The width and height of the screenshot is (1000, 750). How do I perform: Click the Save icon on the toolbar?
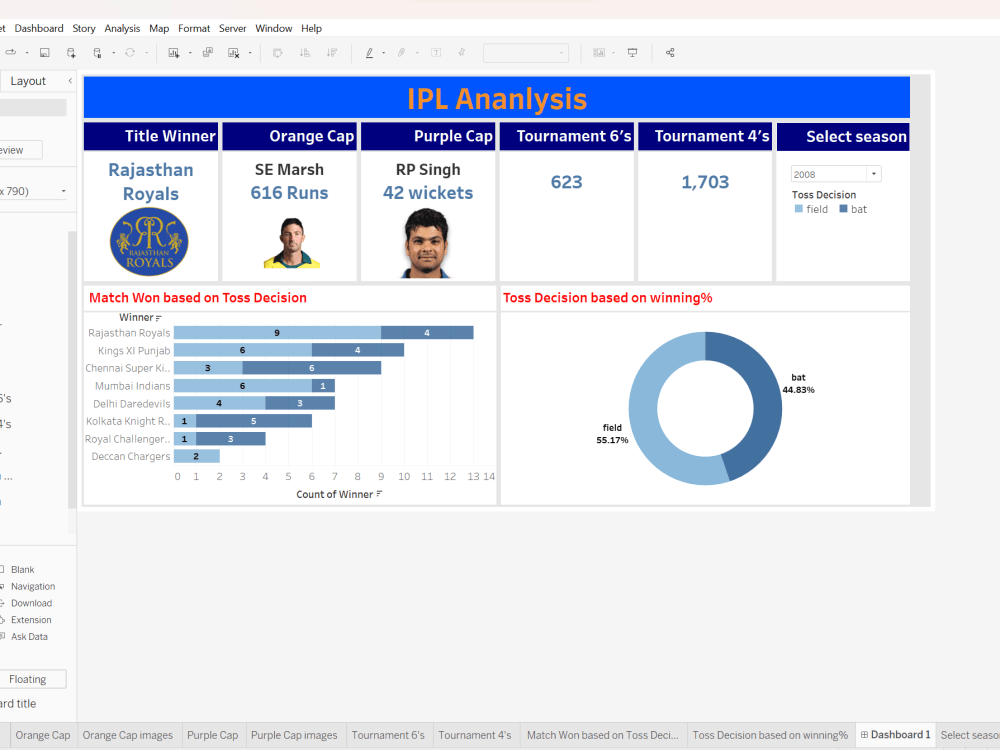[x=45, y=52]
